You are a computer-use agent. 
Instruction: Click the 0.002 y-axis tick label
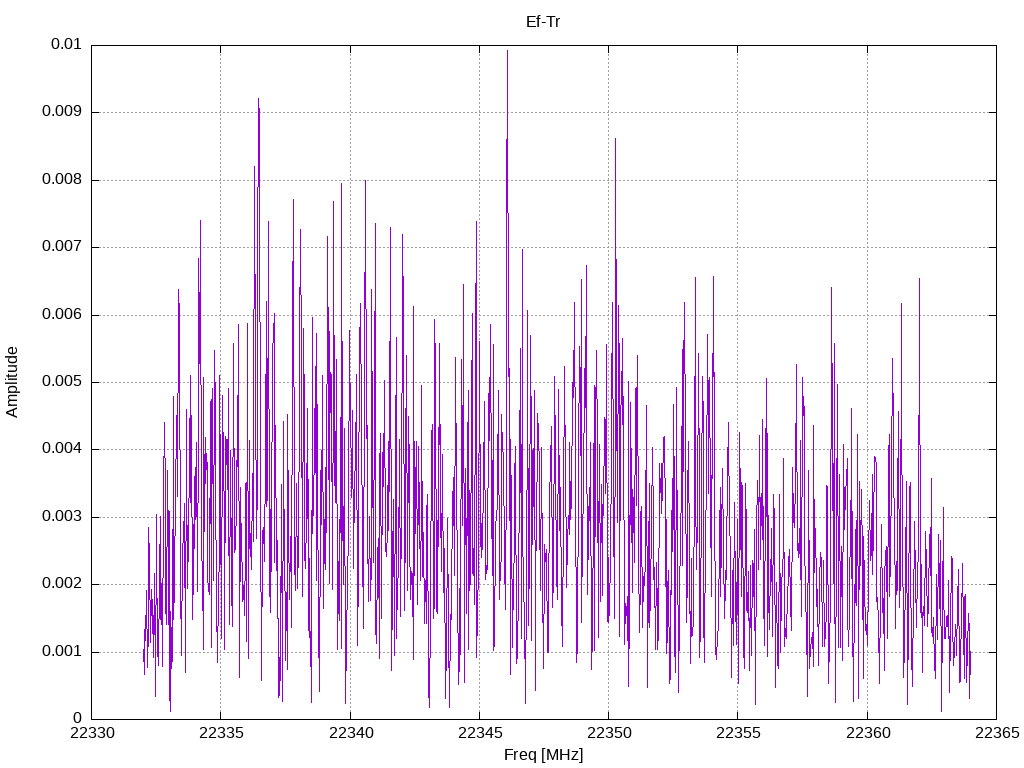[x=62, y=584]
